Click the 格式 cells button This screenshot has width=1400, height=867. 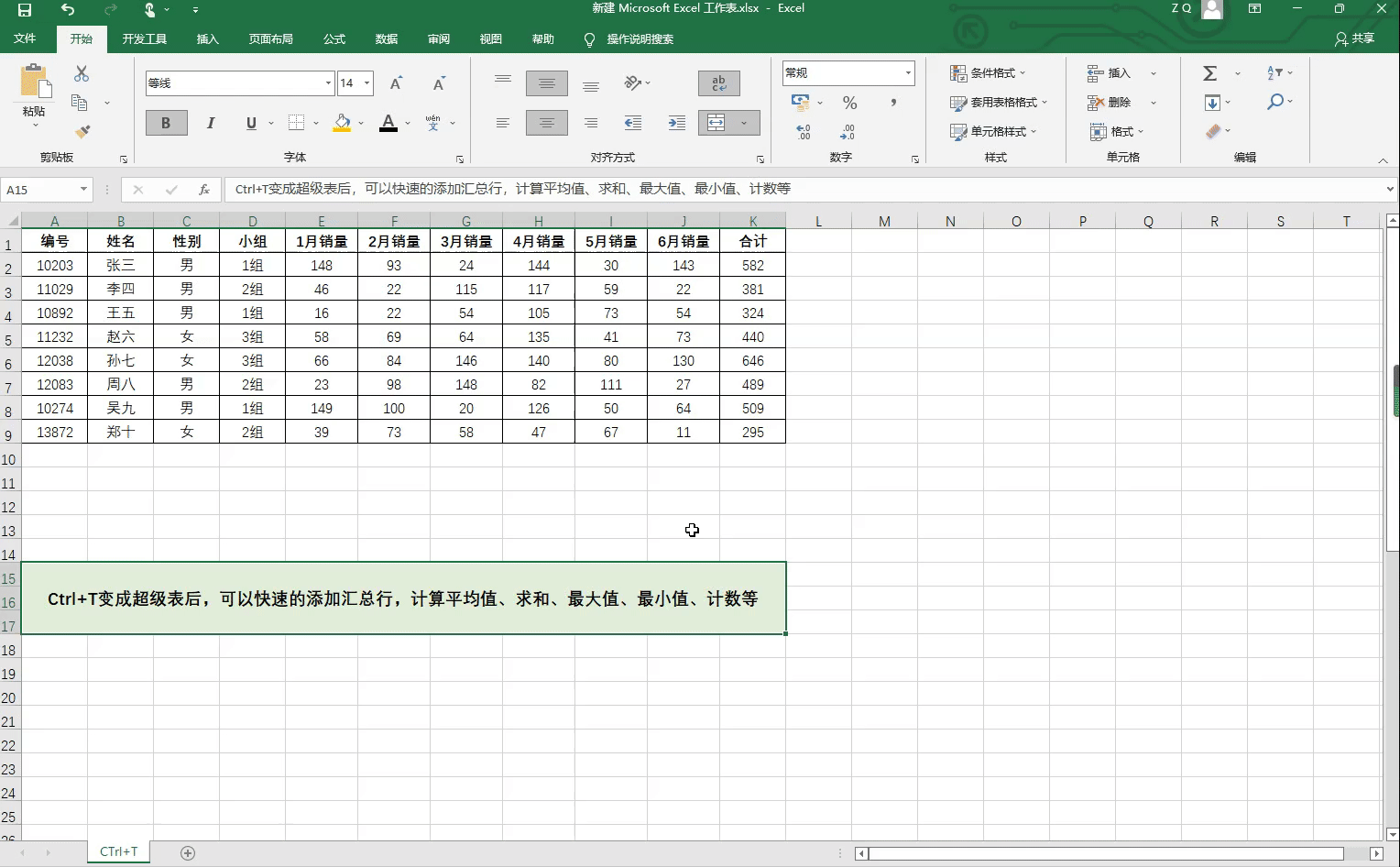[x=1117, y=132]
